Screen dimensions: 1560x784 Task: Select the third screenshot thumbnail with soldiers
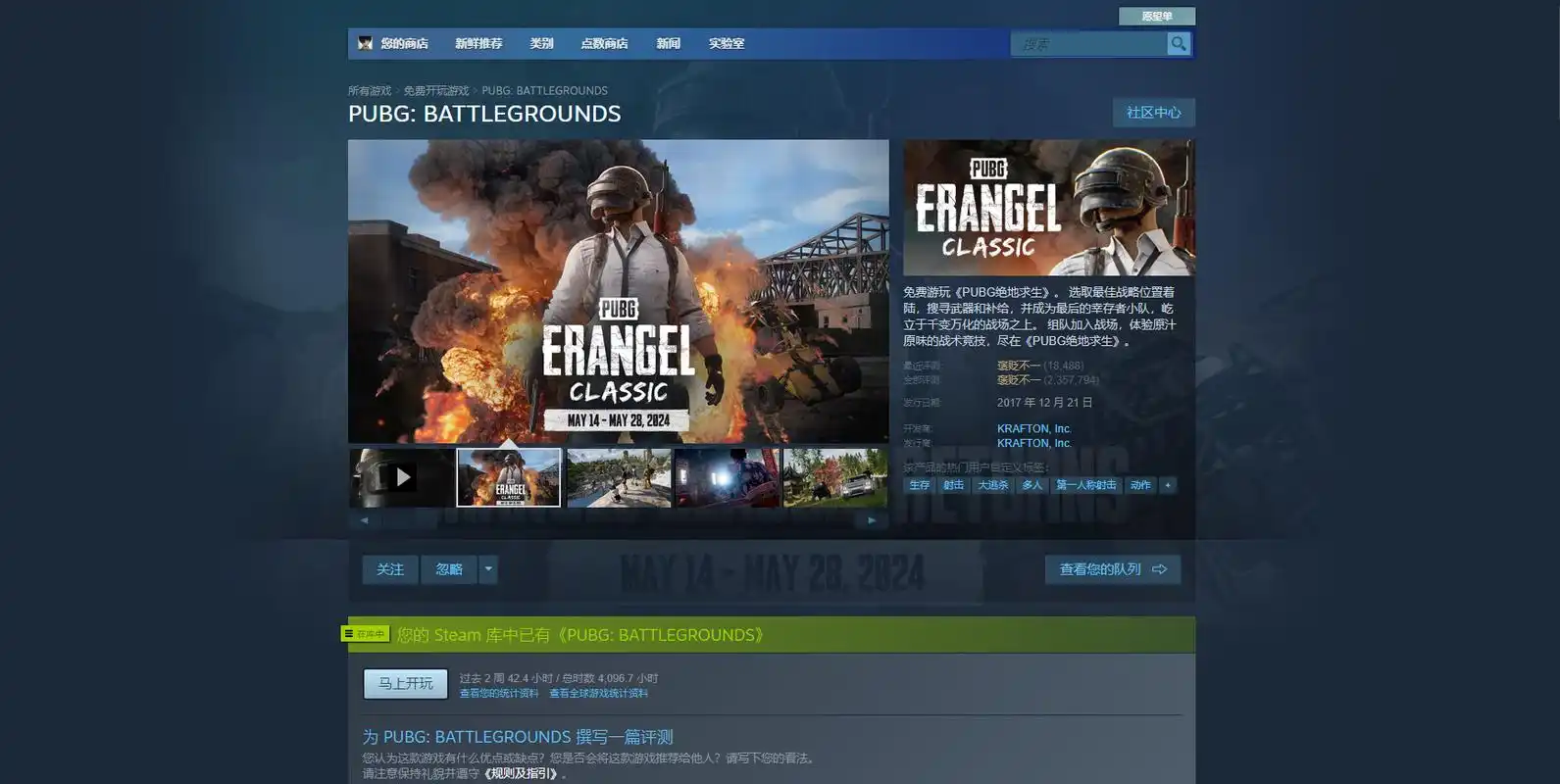click(x=619, y=477)
